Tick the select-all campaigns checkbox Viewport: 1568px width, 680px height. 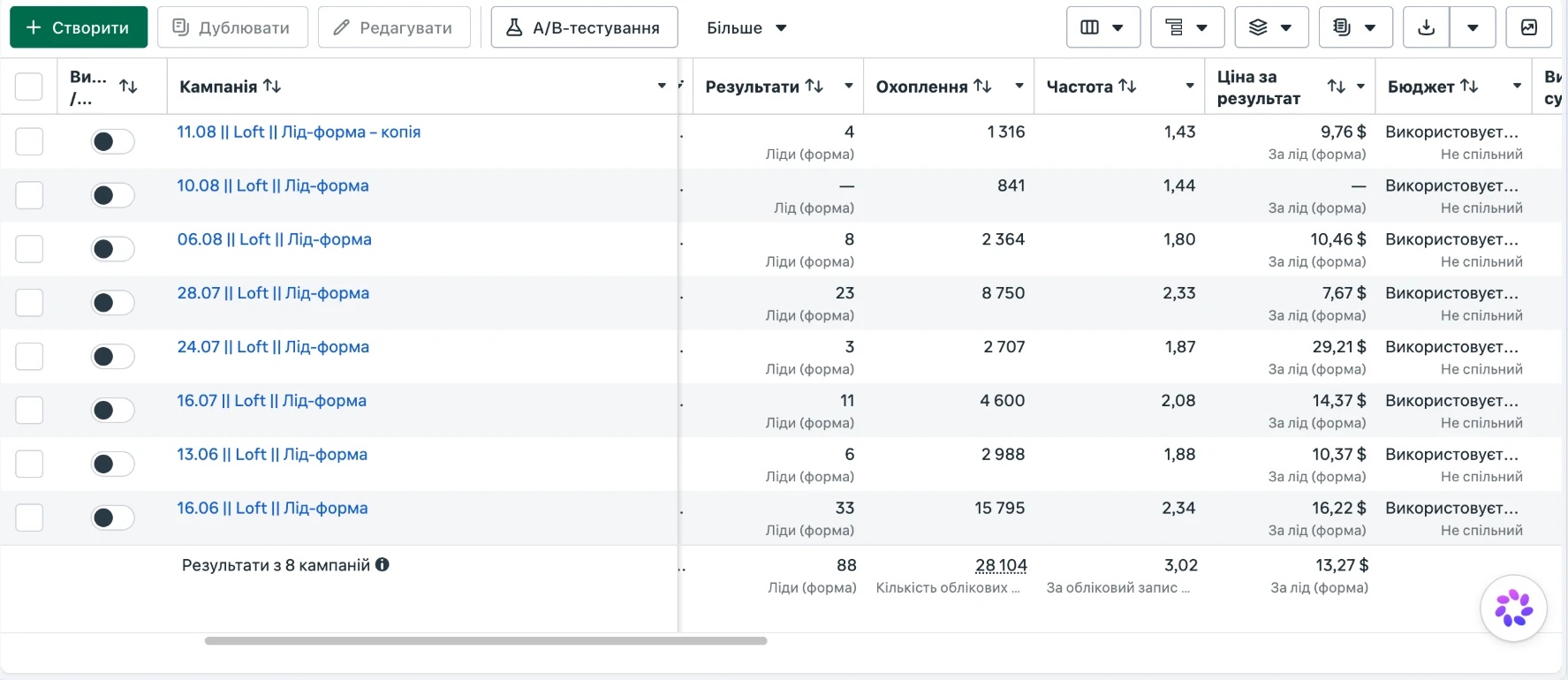point(29,87)
